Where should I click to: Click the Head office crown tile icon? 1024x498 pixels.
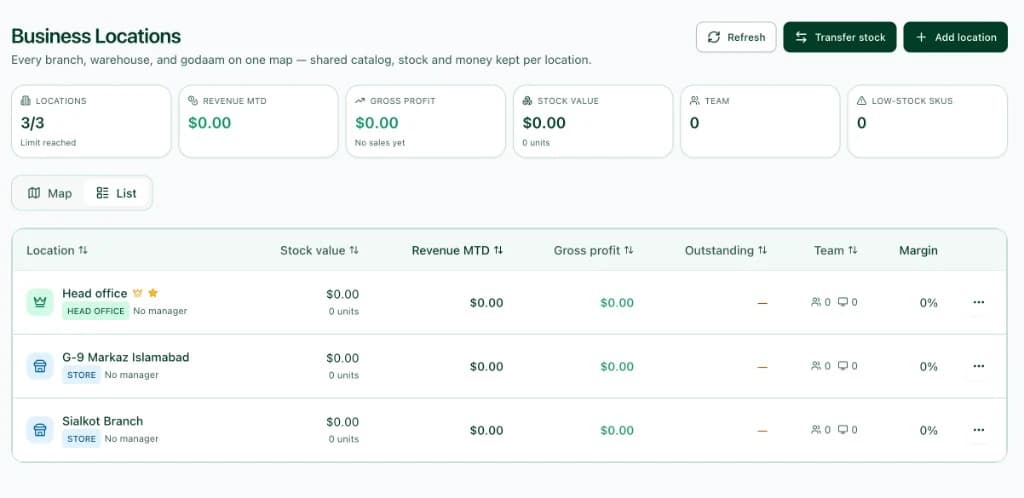click(x=40, y=302)
